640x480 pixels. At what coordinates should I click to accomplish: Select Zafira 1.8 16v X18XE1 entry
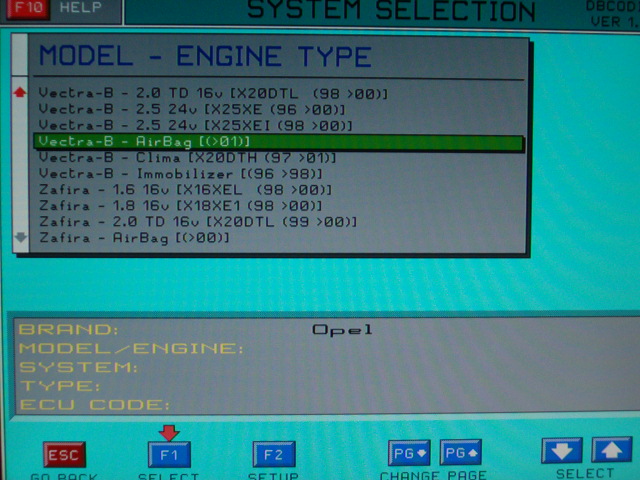coord(180,206)
